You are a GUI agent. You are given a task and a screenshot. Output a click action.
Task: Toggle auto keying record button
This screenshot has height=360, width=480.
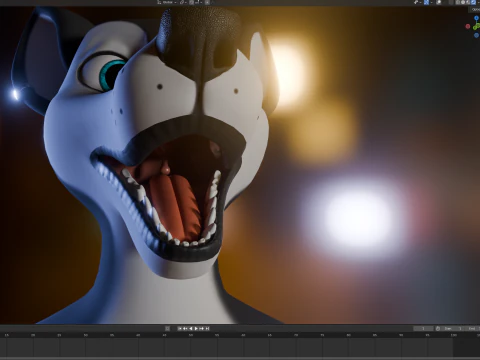click(x=167, y=328)
